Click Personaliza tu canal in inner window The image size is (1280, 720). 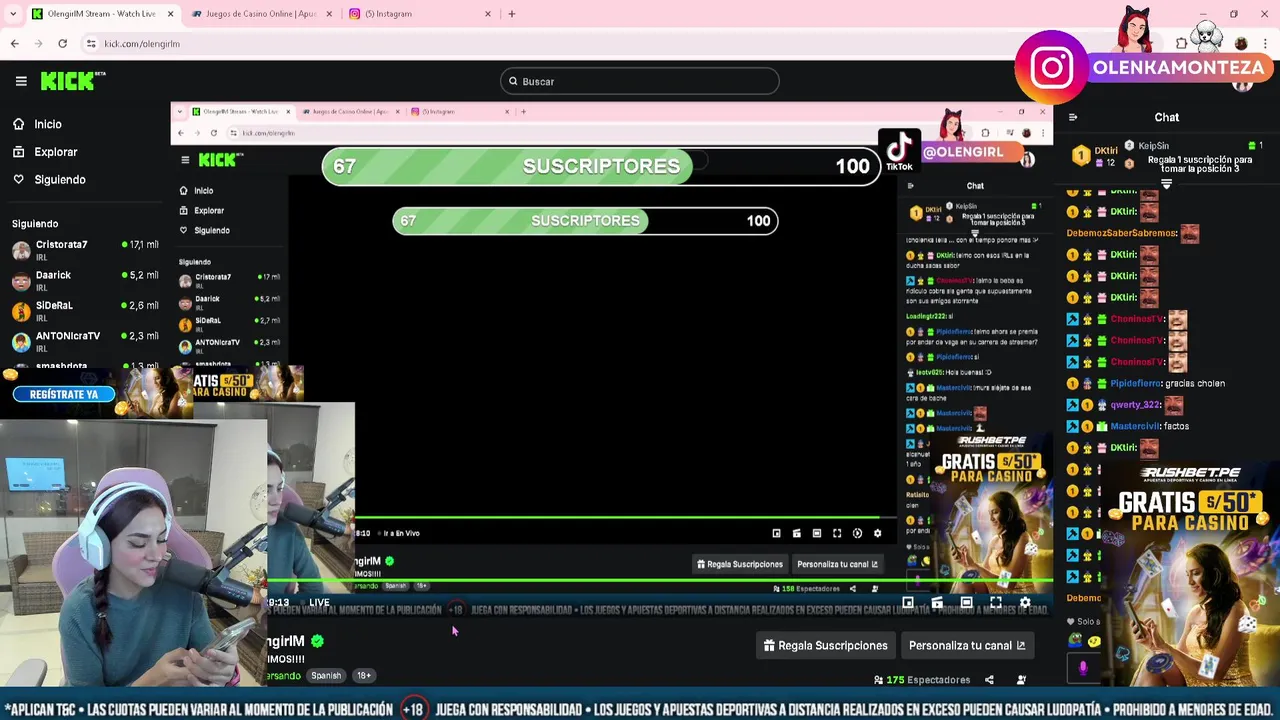[x=837, y=564]
